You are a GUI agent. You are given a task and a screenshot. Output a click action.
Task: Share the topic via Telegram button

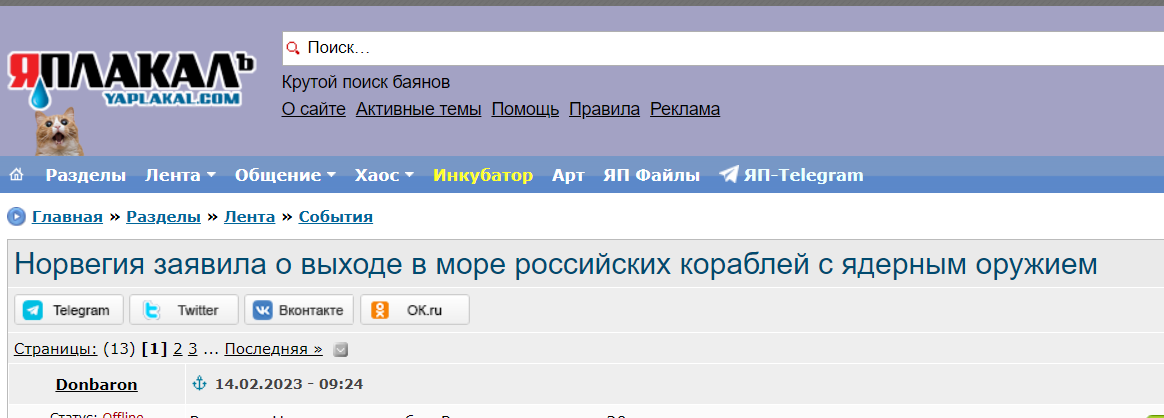coord(69,310)
